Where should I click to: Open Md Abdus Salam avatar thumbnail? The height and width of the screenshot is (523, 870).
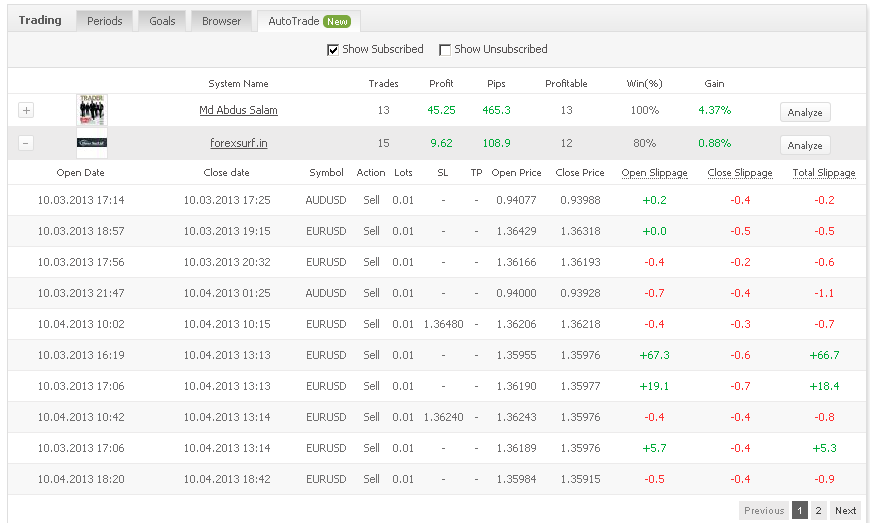[92, 110]
